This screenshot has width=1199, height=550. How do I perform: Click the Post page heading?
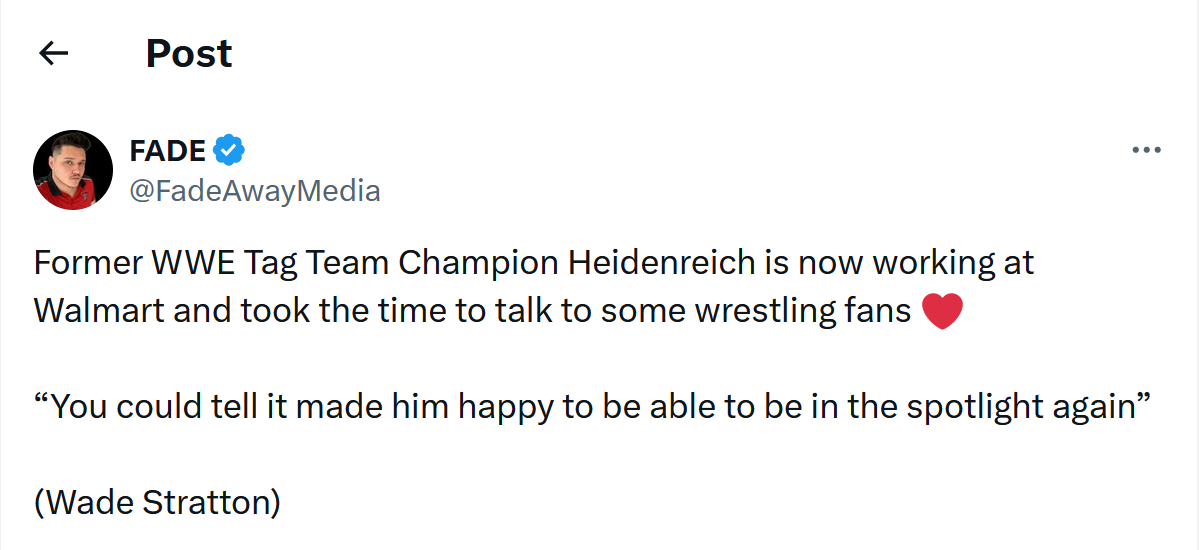189,53
